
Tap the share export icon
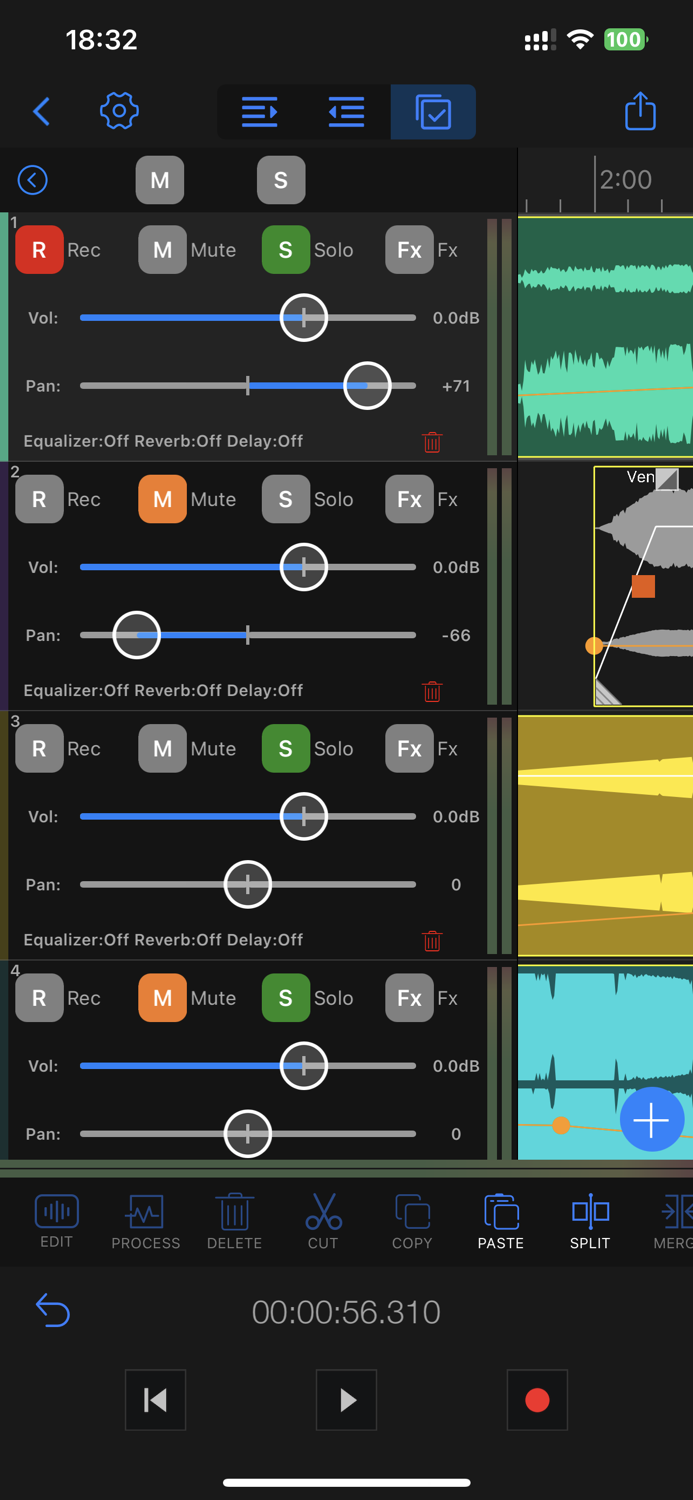pos(640,111)
